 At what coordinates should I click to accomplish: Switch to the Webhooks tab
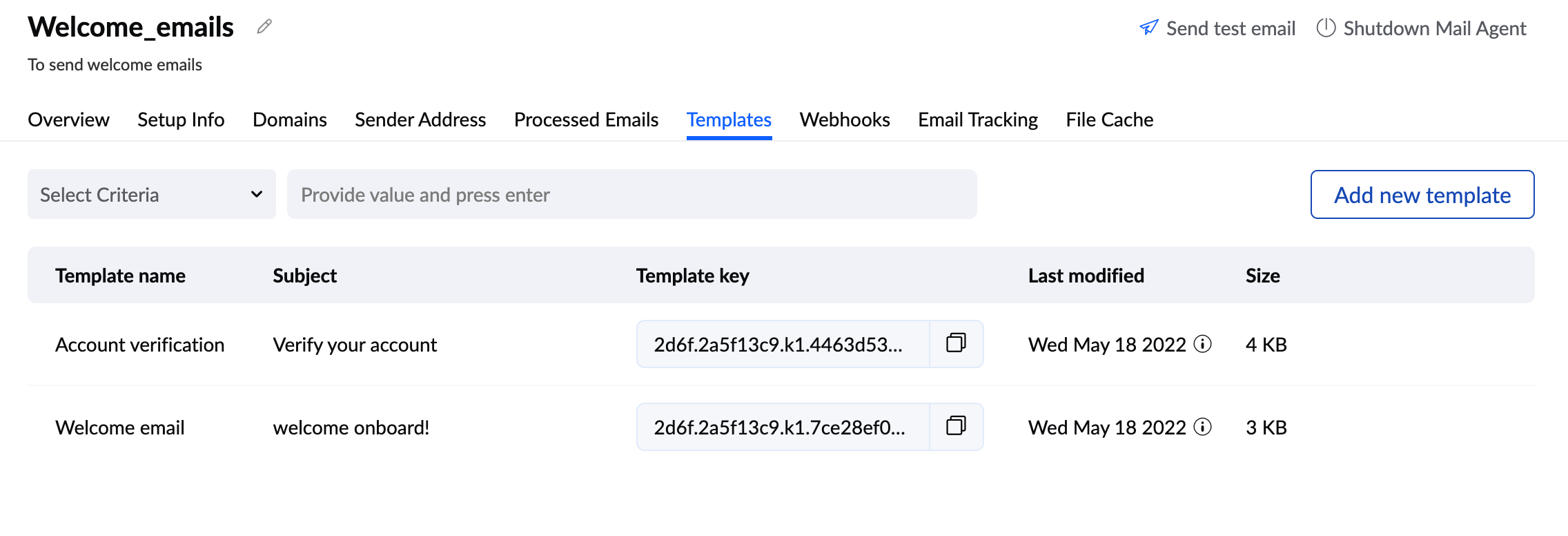[x=844, y=119]
